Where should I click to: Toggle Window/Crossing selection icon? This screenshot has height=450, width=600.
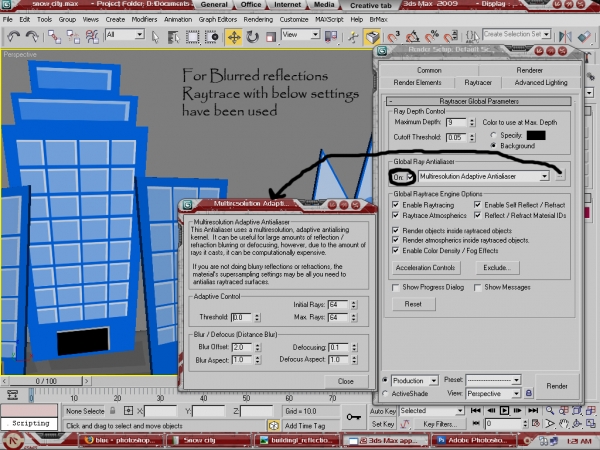click(x=211, y=37)
